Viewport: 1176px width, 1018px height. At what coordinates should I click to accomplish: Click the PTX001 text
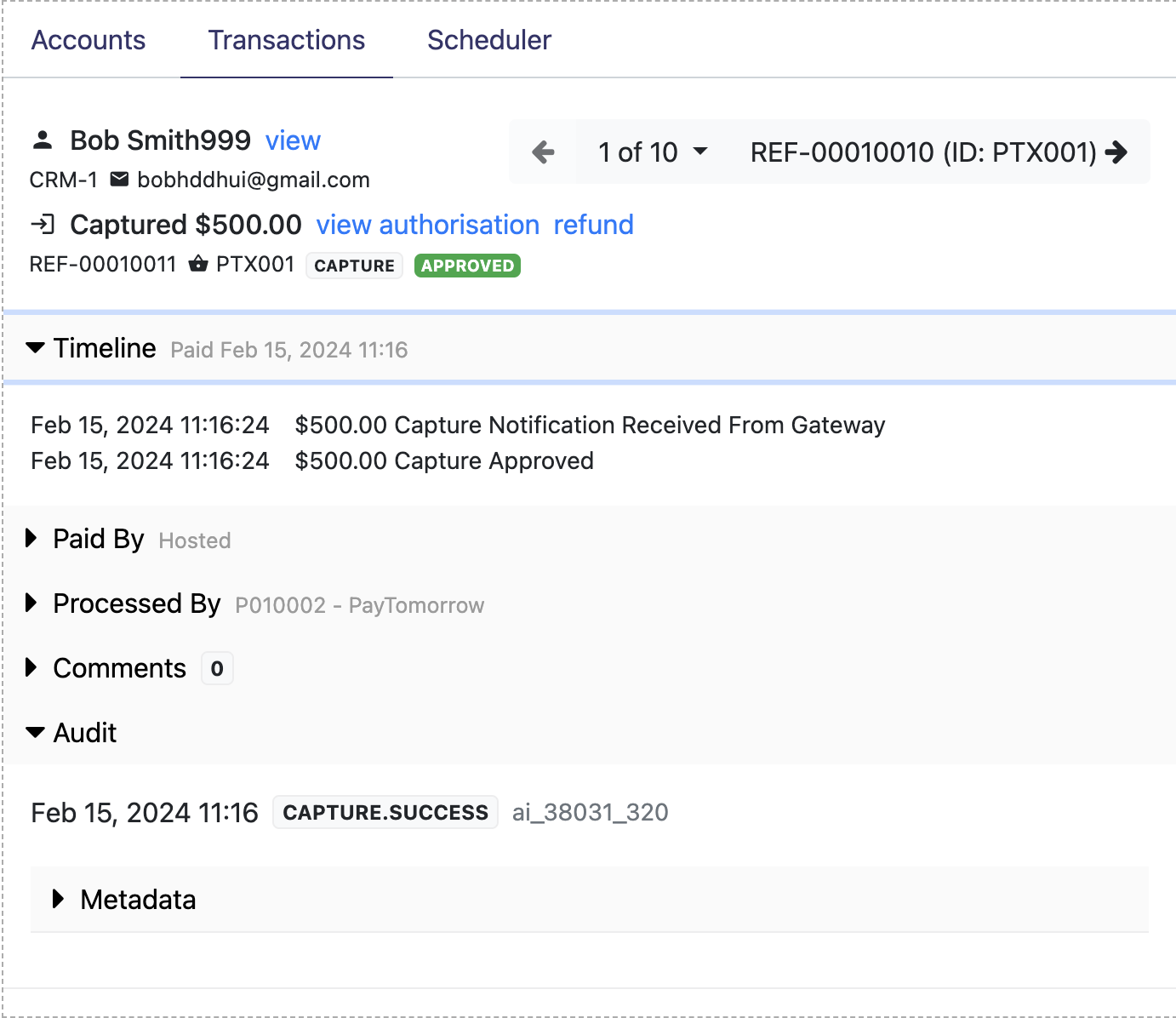click(x=255, y=265)
